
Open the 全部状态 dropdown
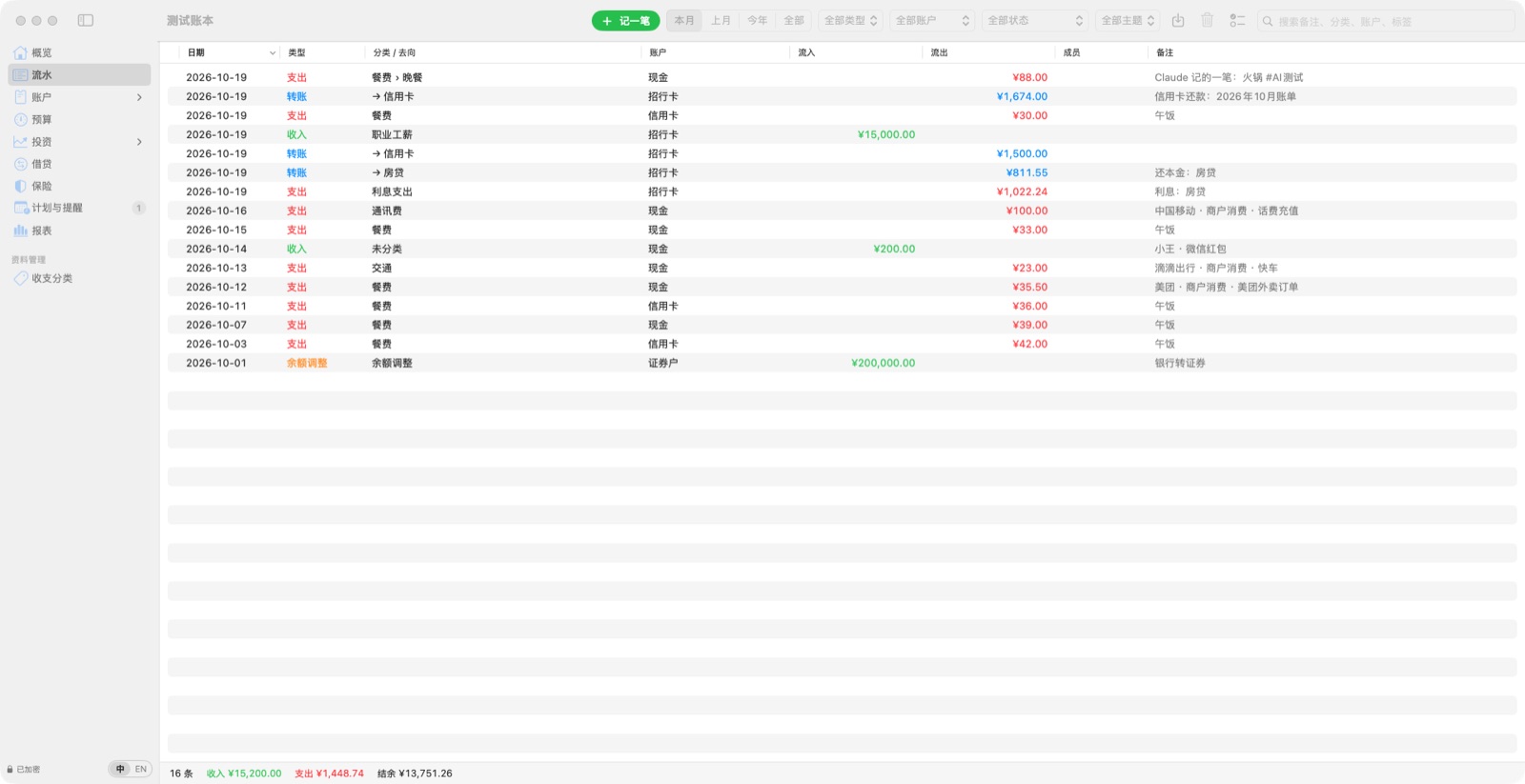pyautogui.click(x=1035, y=20)
